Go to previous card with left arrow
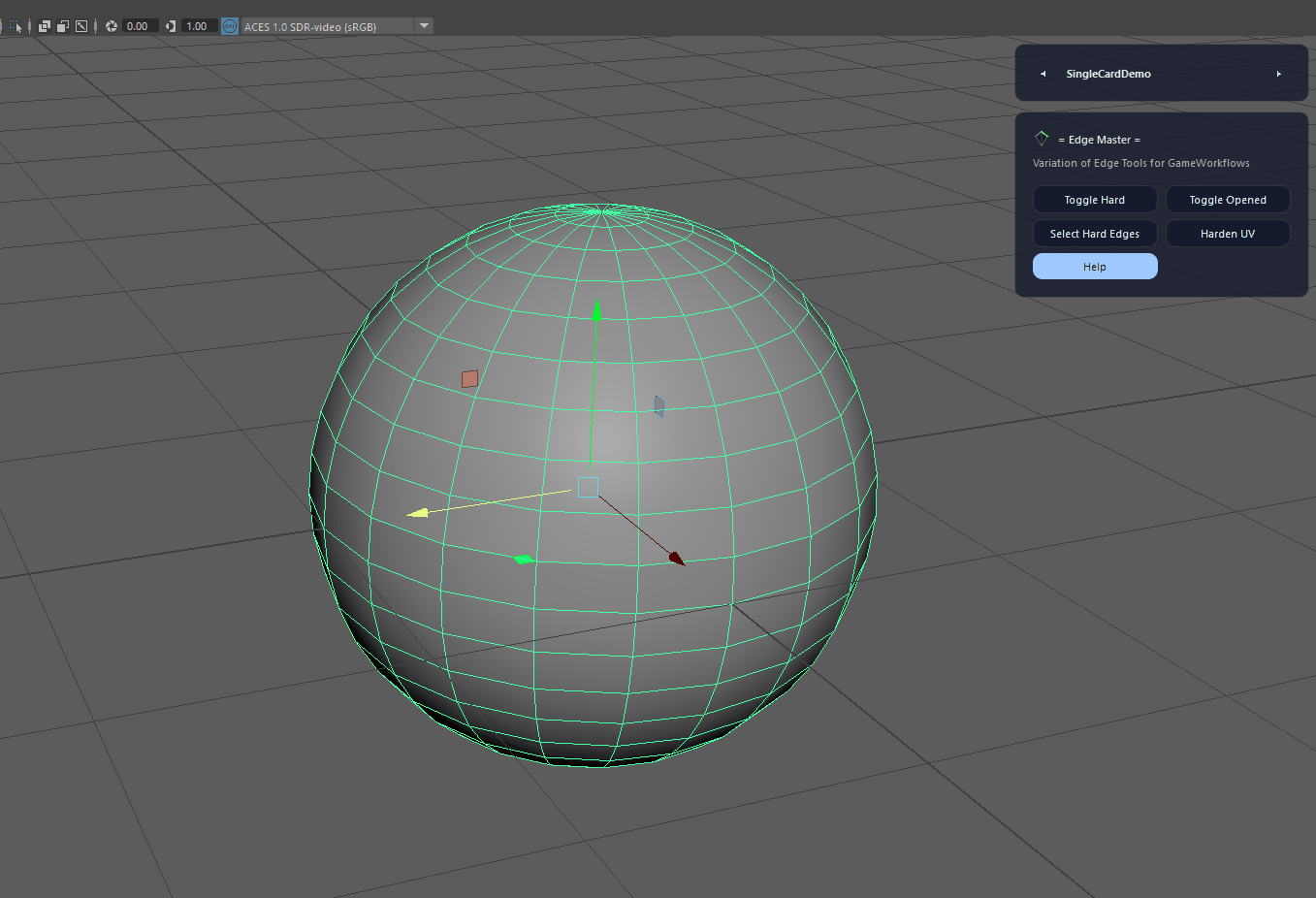 coord(1043,74)
